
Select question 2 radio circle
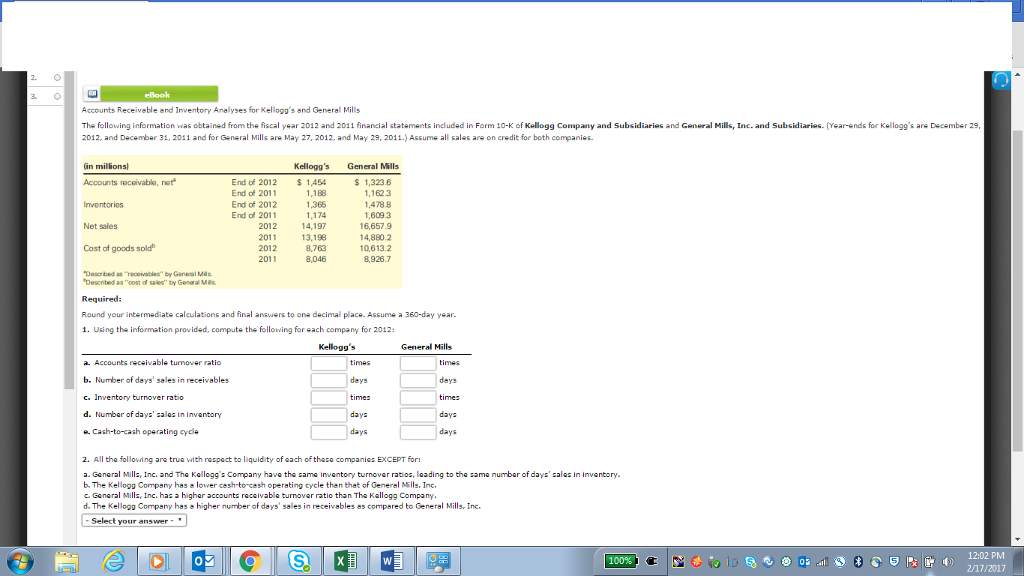pos(57,78)
